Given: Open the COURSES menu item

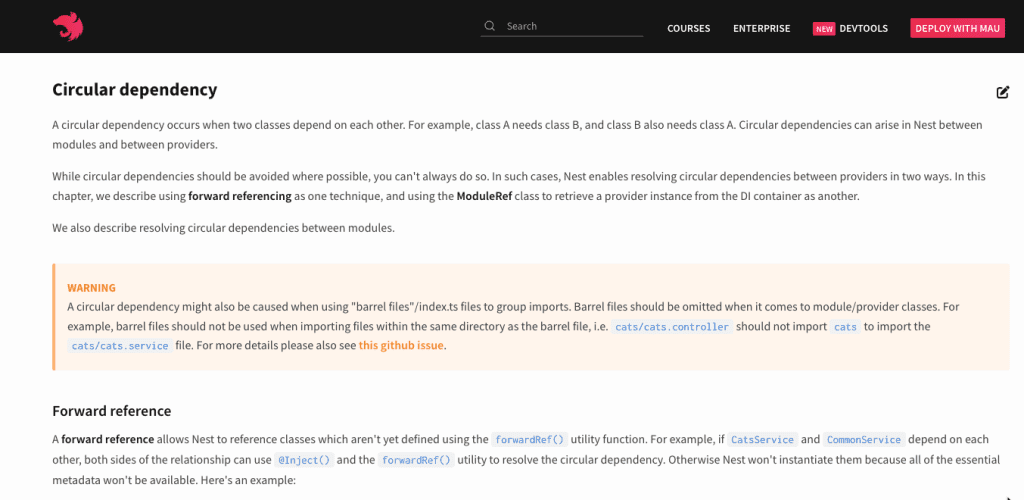Looking at the screenshot, I should 688,29.
